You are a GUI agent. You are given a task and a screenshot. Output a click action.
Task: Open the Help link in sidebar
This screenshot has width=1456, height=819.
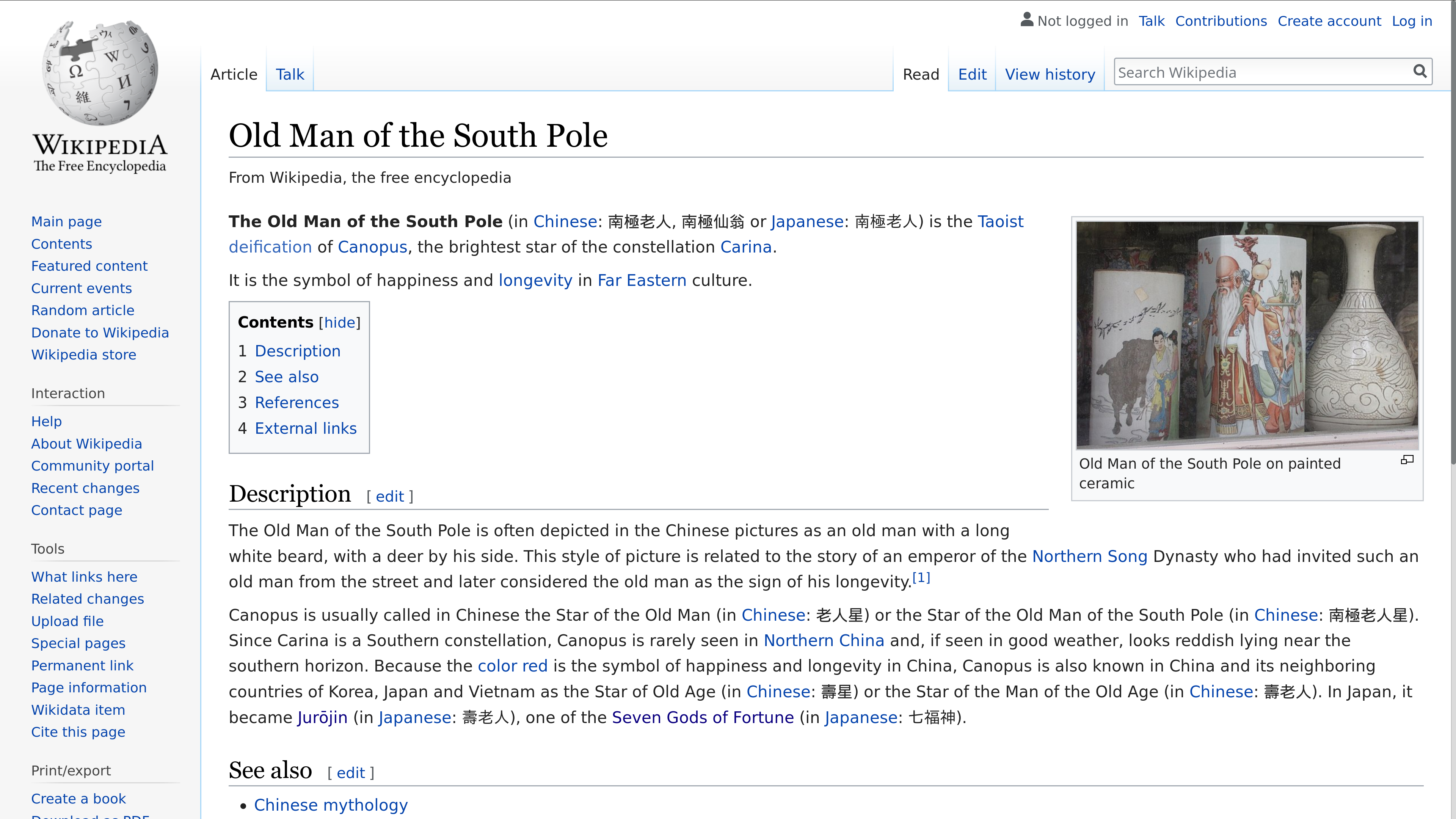pyautogui.click(x=46, y=421)
